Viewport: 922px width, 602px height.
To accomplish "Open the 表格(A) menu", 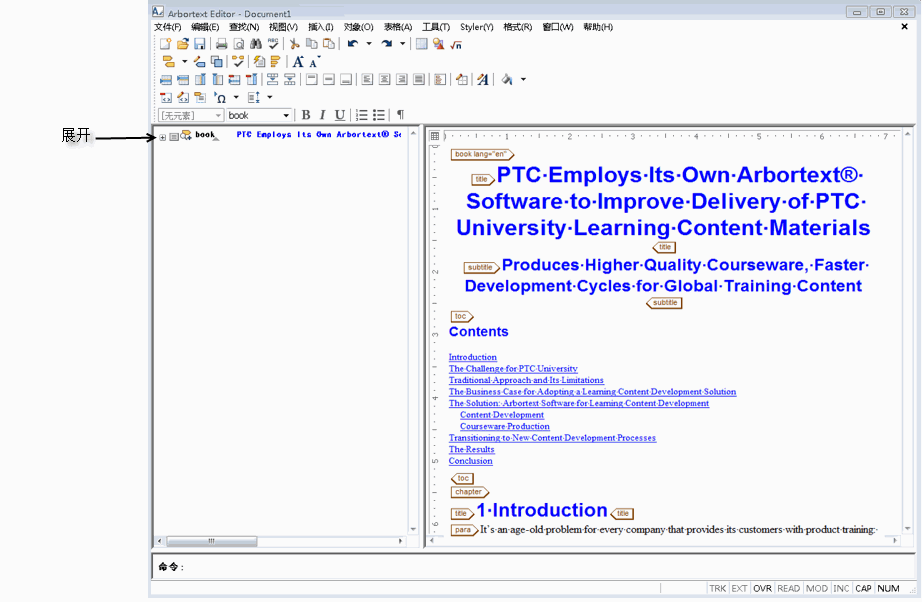I will (398, 27).
